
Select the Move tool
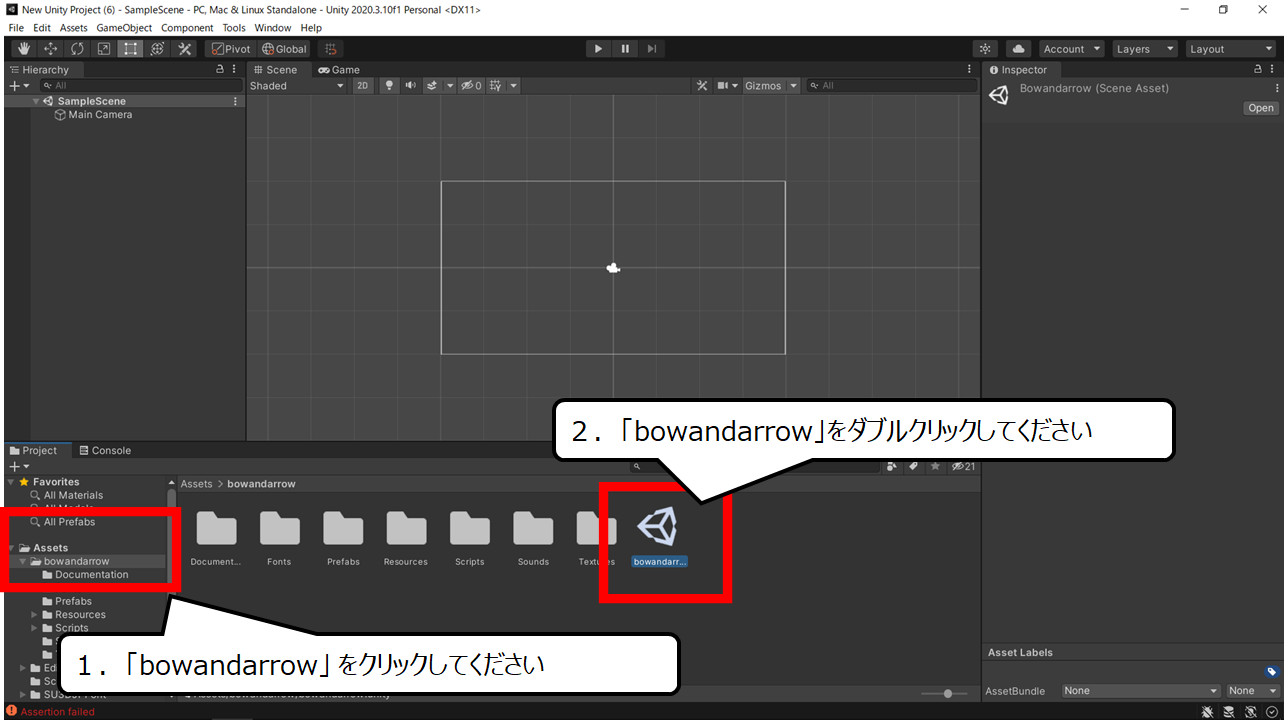[x=51, y=49]
